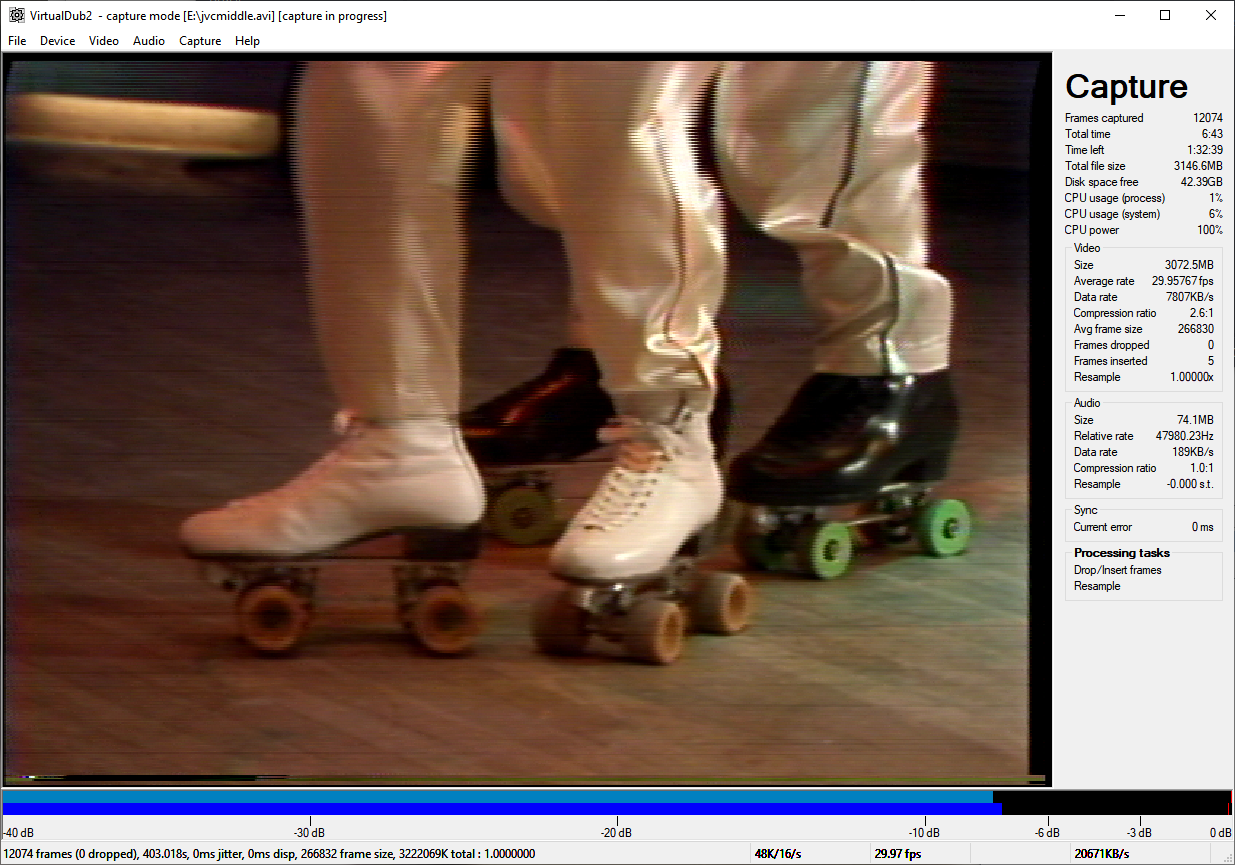The width and height of the screenshot is (1235, 865).
Task: Open the Capture menu
Action: point(200,41)
